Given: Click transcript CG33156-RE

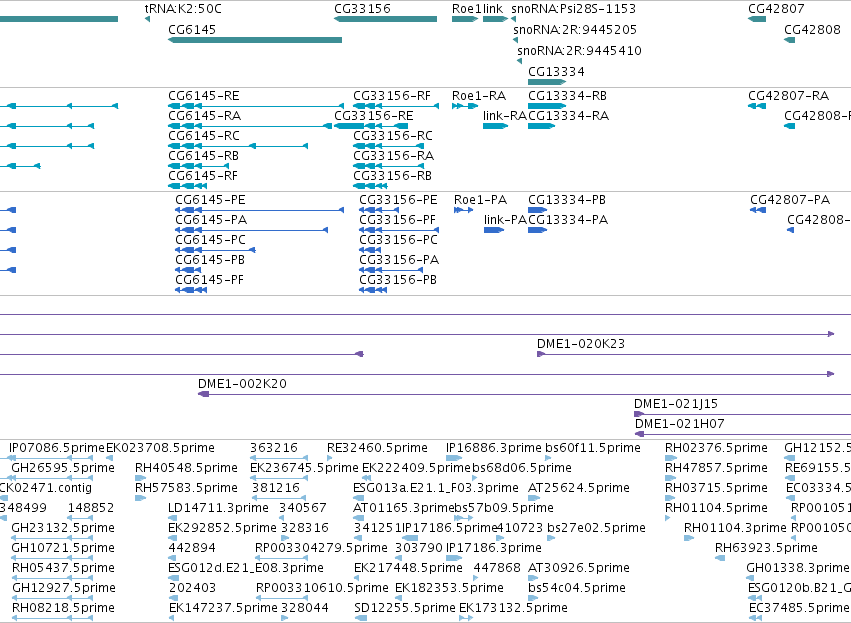Looking at the screenshot, I should point(371,126).
